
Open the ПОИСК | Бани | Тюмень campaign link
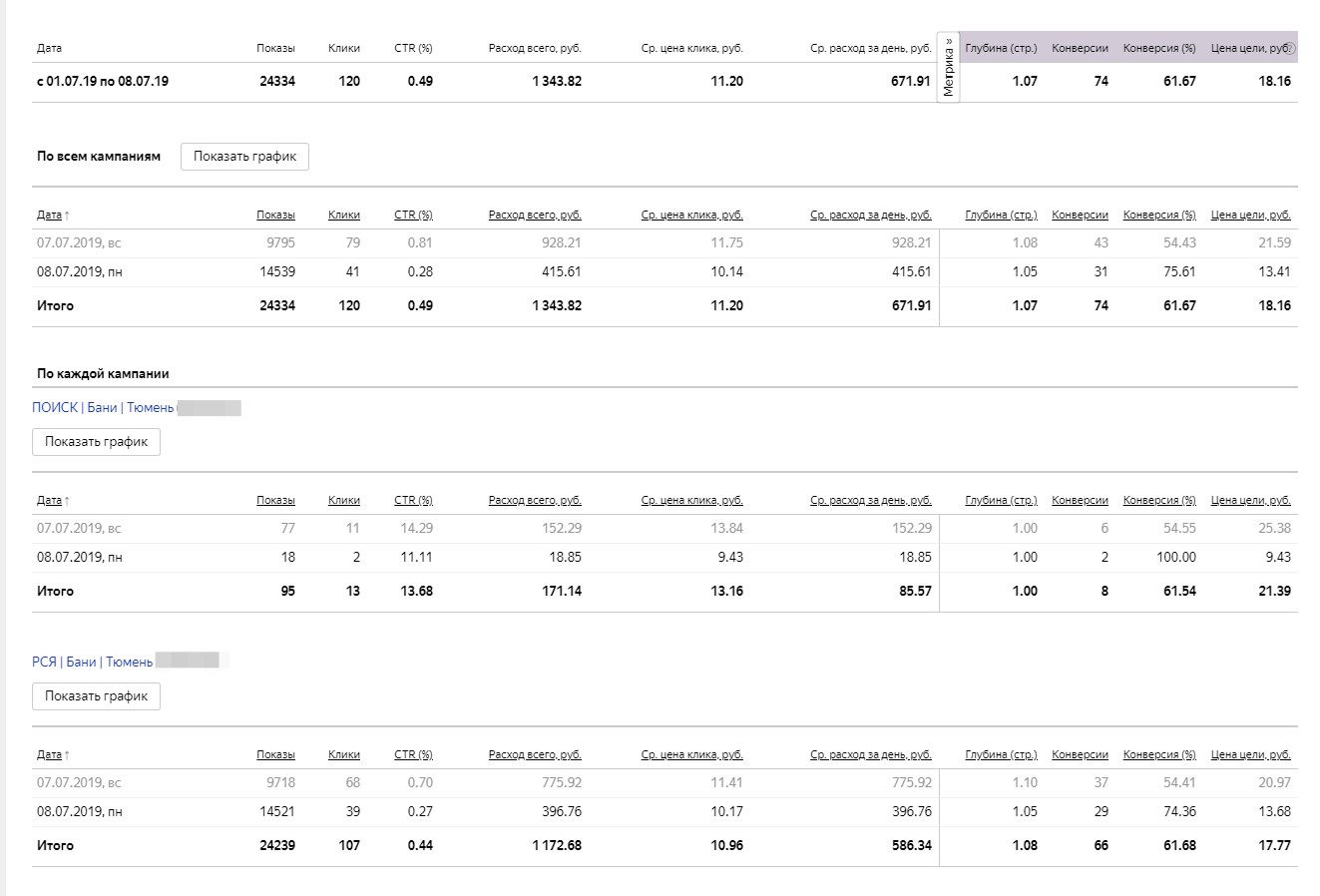103,408
